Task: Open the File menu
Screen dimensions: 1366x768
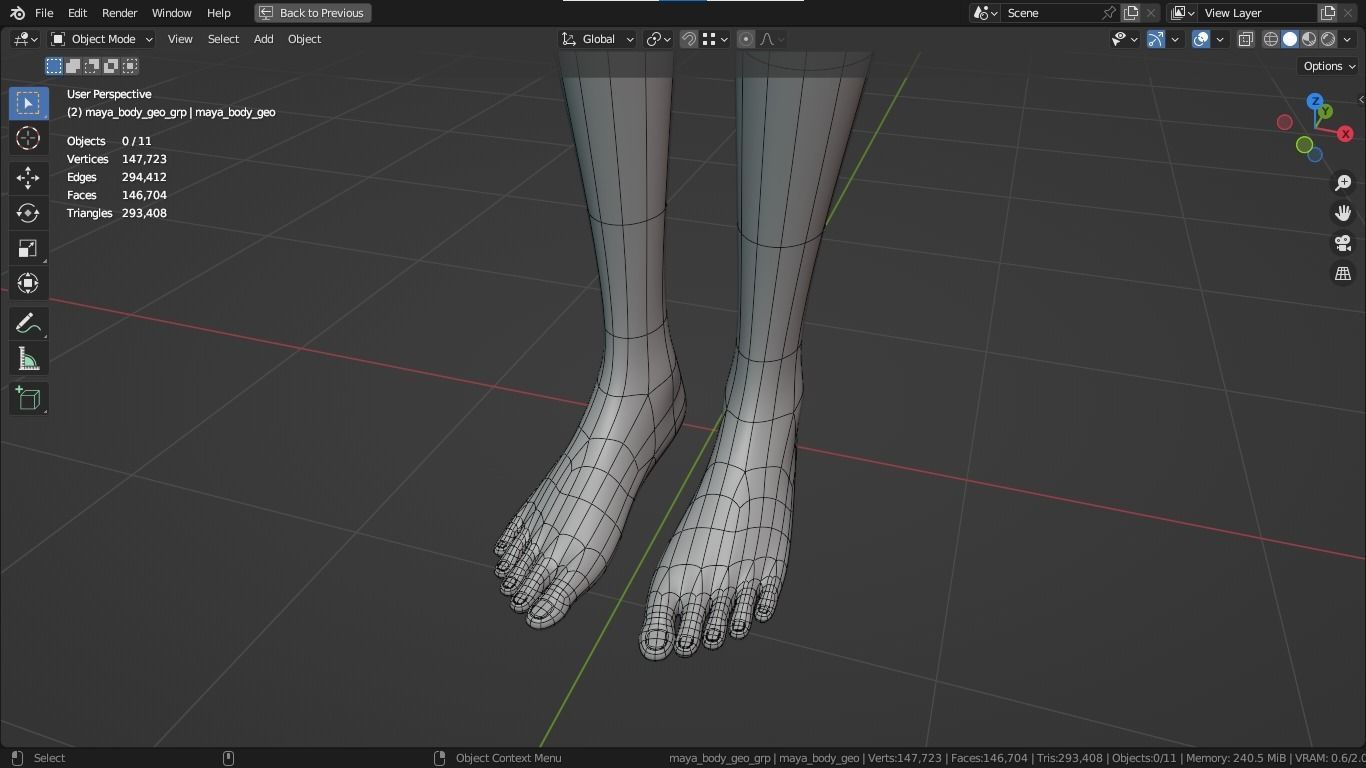Action: (x=44, y=13)
